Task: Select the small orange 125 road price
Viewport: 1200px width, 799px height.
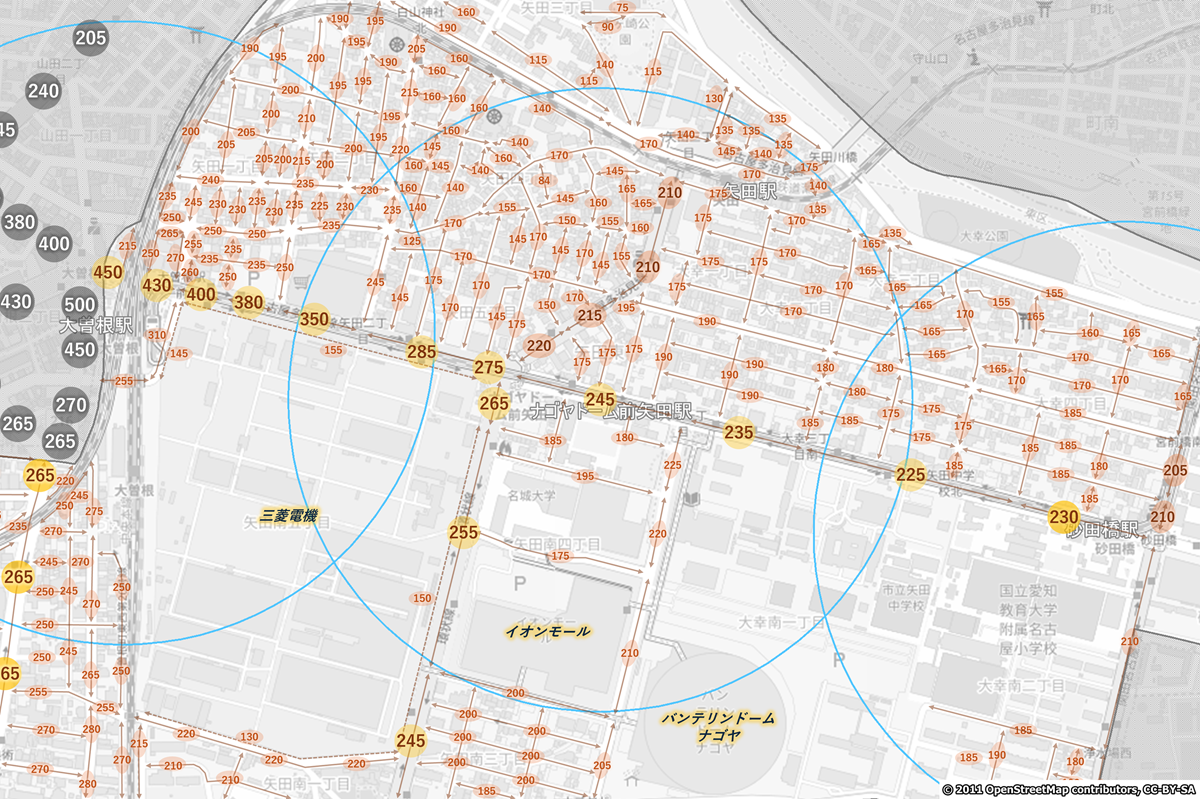Action: pyautogui.click(x=411, y=241)
